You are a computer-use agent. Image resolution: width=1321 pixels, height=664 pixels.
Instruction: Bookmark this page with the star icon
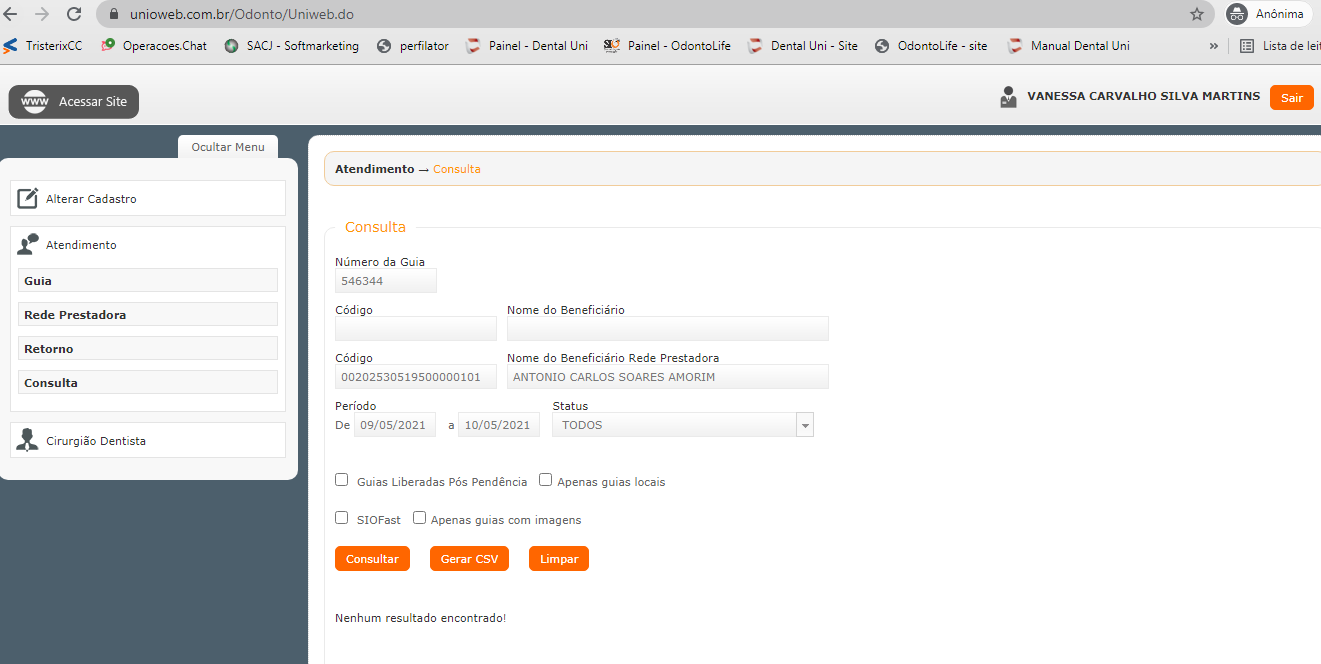(x=1196, y=14)
